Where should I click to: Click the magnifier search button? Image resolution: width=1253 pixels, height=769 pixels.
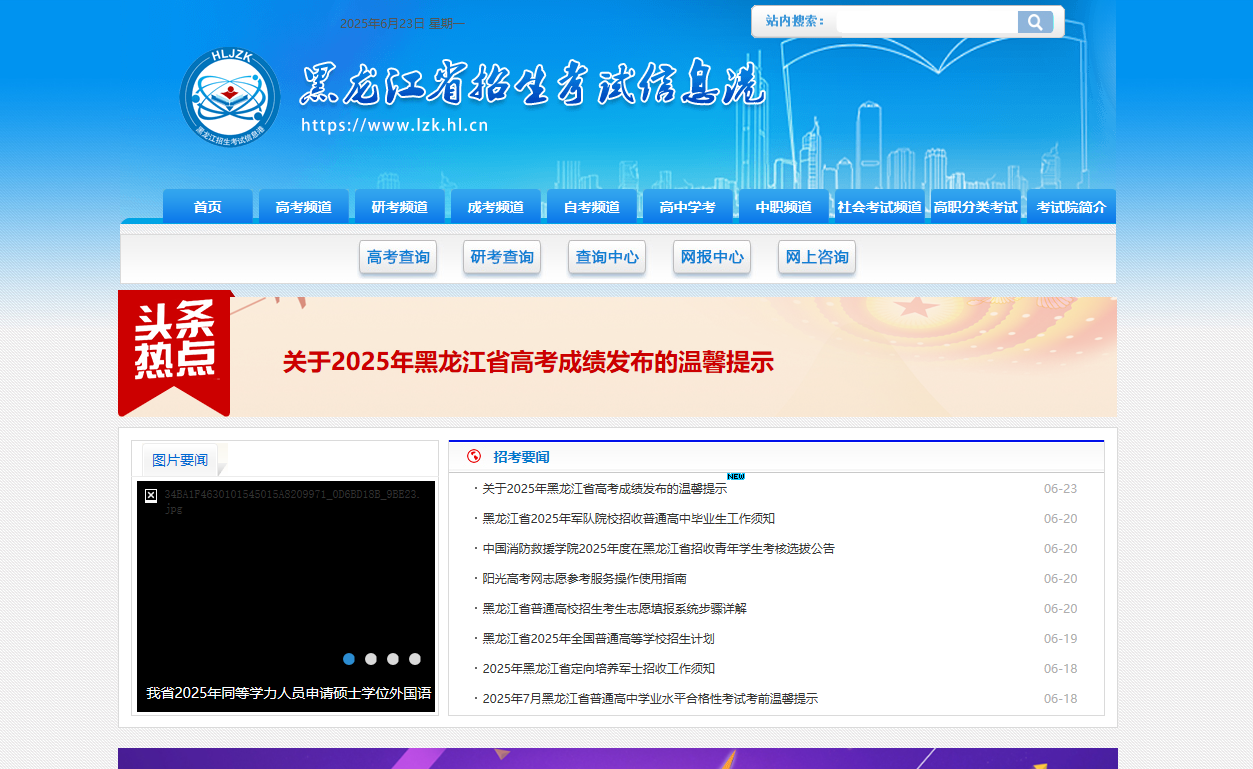coord(1035,22)
